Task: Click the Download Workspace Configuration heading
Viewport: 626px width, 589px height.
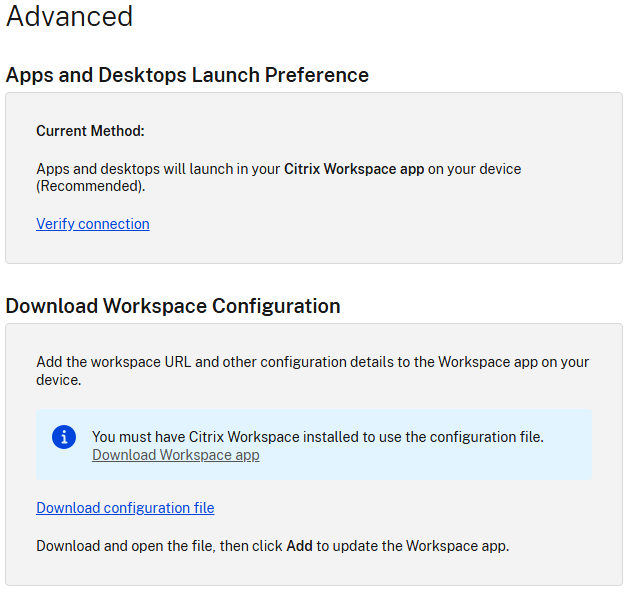Action: click(173, 306)
